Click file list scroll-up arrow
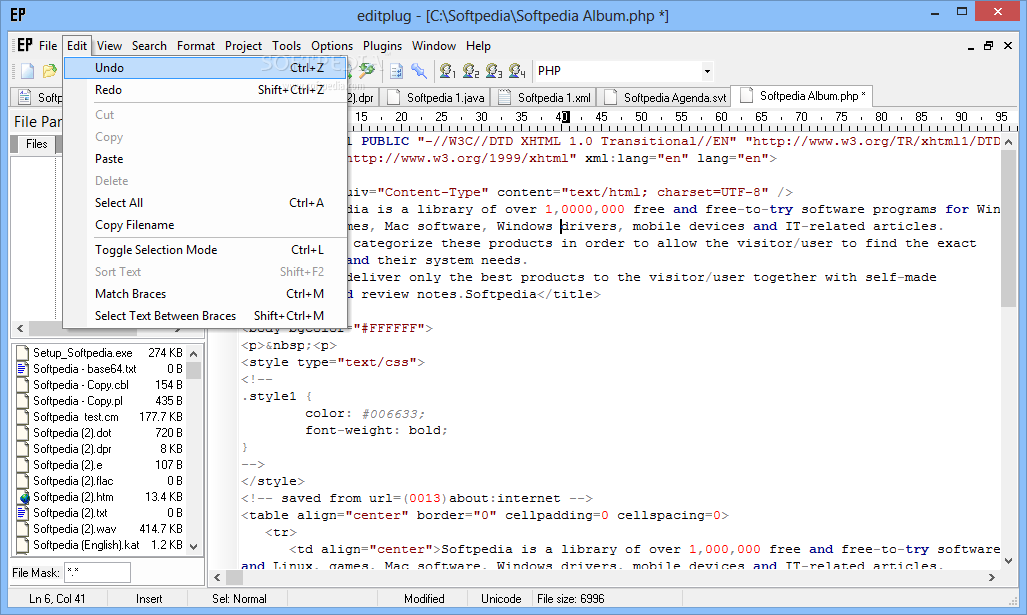This screenshot has width=1027, height=615. click(194, 354)
